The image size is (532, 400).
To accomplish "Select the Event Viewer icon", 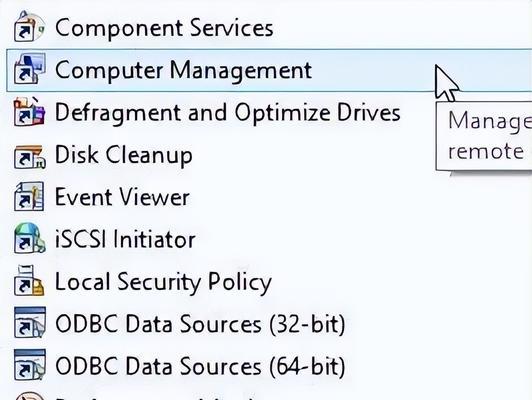I will [29, 196].
